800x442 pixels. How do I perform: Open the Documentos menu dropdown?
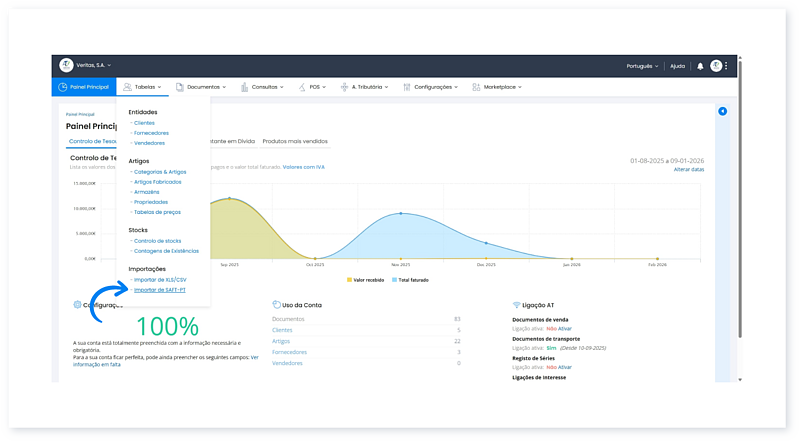click(x=206, y=87)
